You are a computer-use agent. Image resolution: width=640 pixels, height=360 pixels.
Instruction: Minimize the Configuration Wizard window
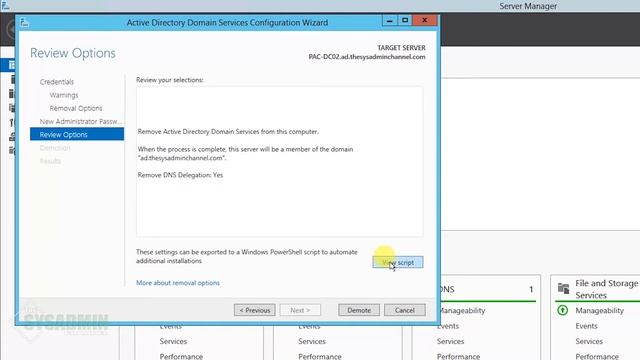(x=390, y=20)
